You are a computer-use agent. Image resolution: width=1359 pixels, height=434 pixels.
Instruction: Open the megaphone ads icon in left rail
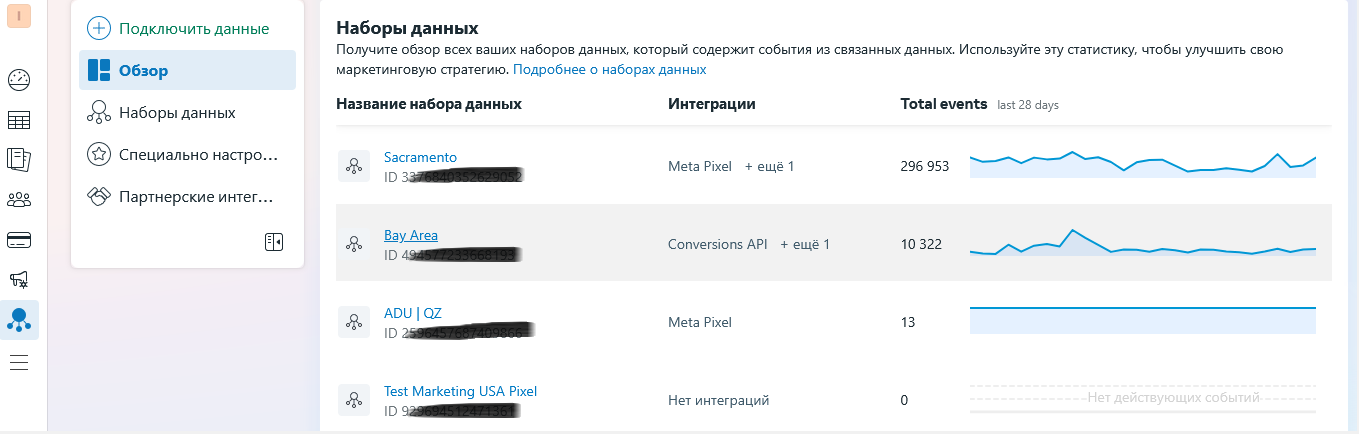pos(19,280)
